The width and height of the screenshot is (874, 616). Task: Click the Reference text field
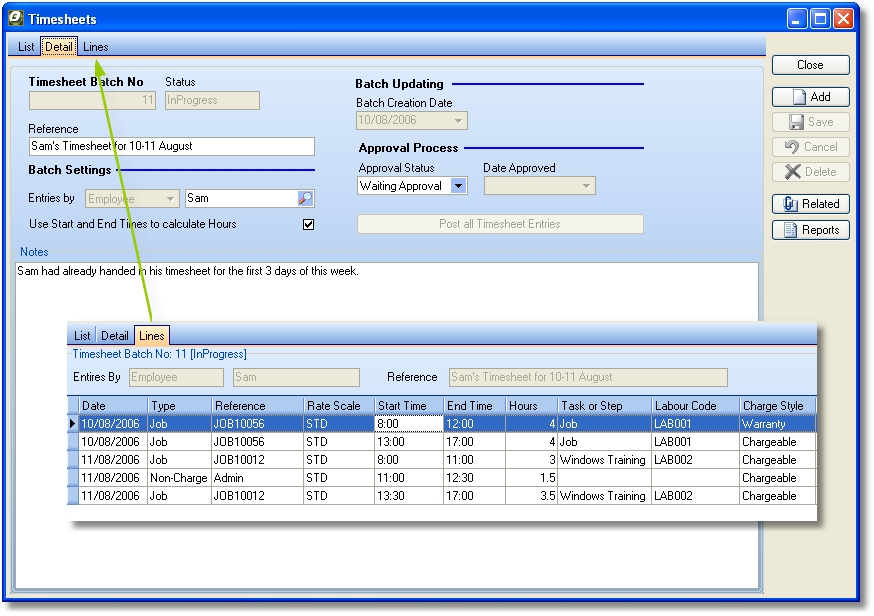pos(171,146)
